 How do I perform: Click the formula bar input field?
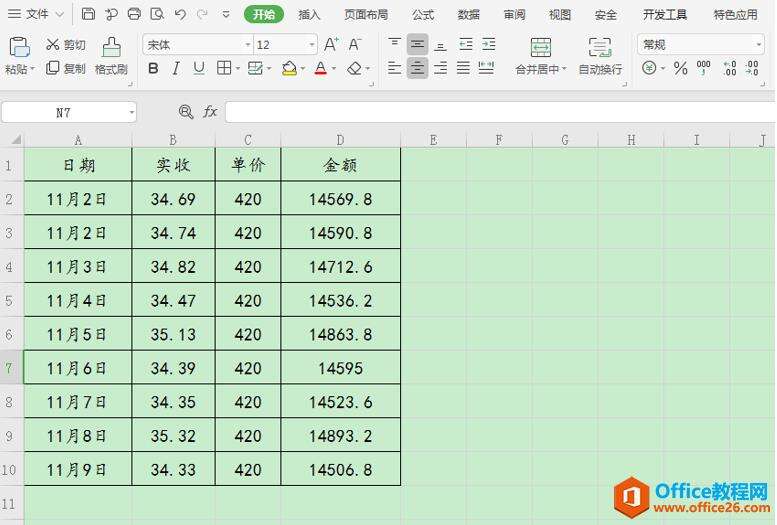click(x=500, y=112)
